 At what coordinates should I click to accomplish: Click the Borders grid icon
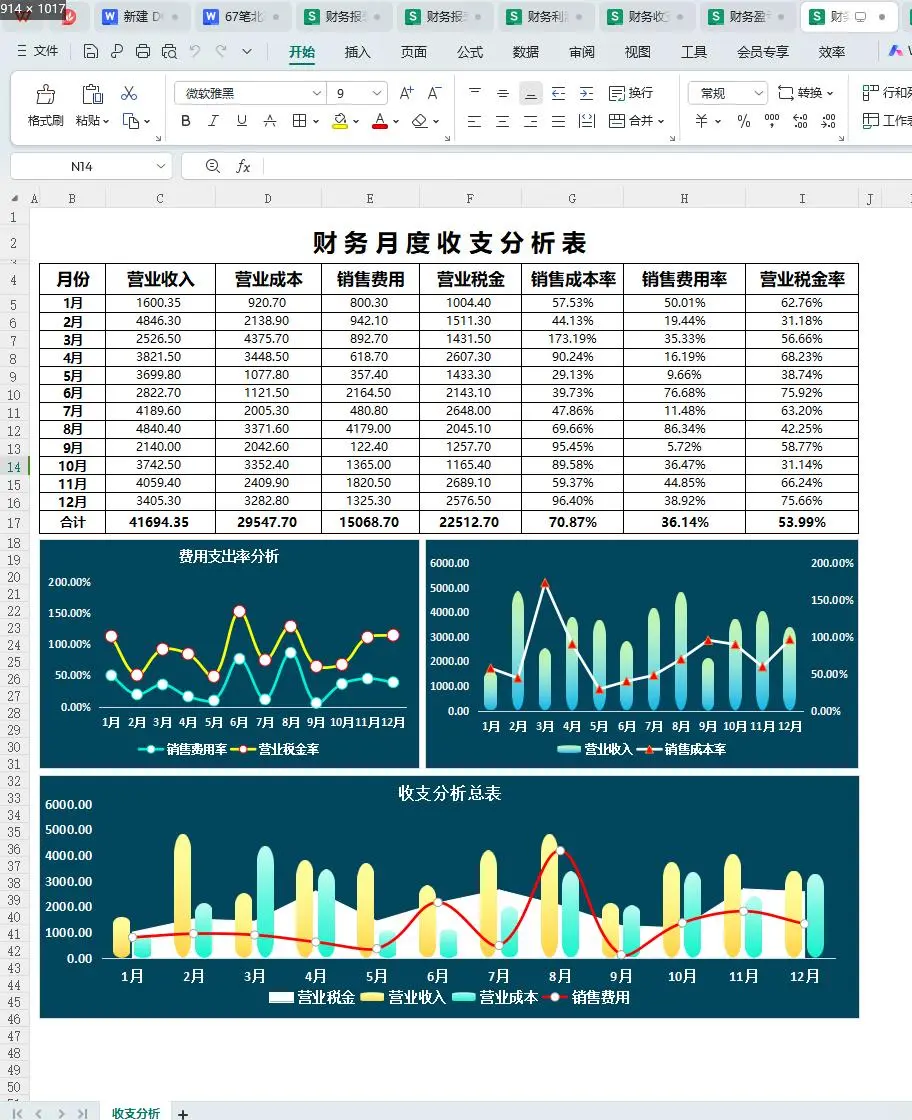(299, 121)
